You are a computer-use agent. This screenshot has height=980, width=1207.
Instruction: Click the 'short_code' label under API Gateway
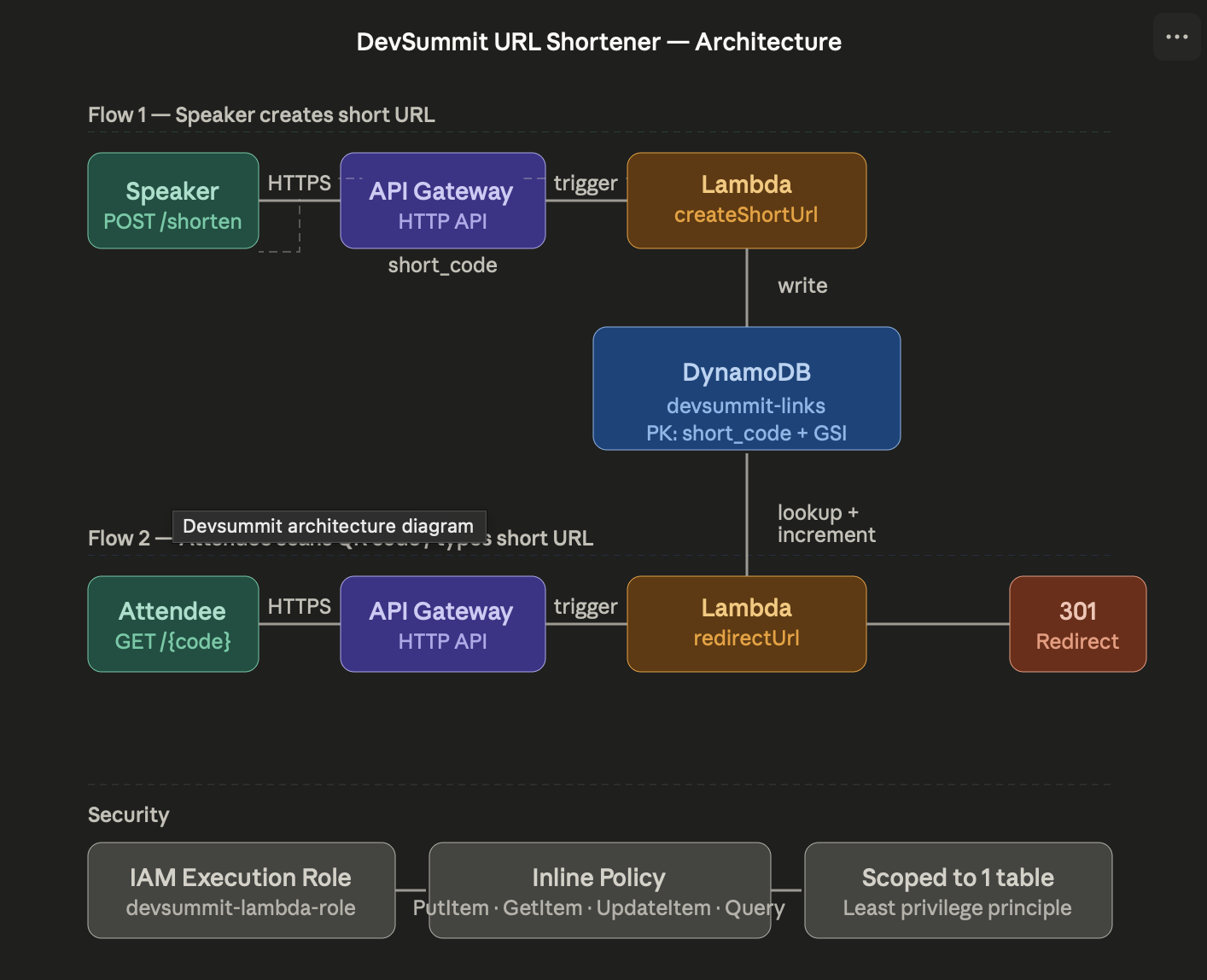tap(443, 265)
